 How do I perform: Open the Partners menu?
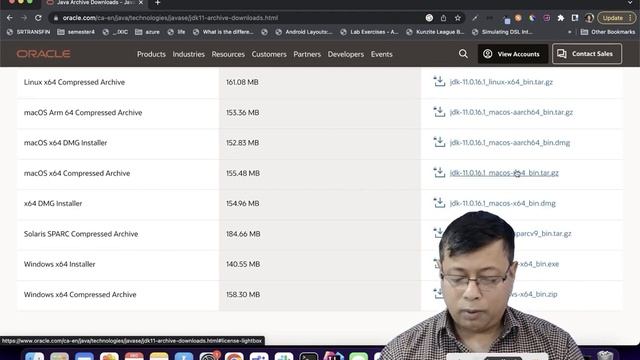coord(307,54)
